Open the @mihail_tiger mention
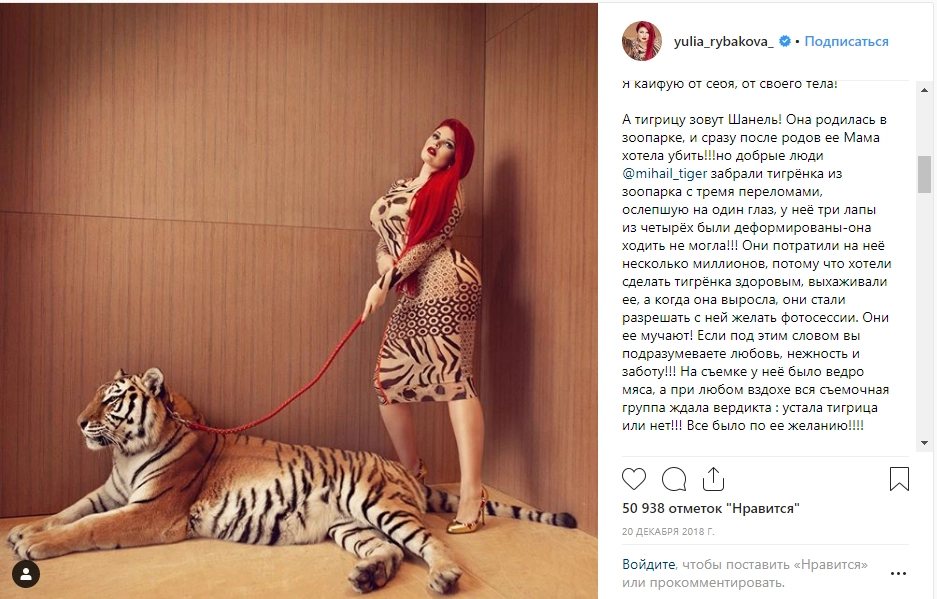937x599 pixels. click(665, 173)
